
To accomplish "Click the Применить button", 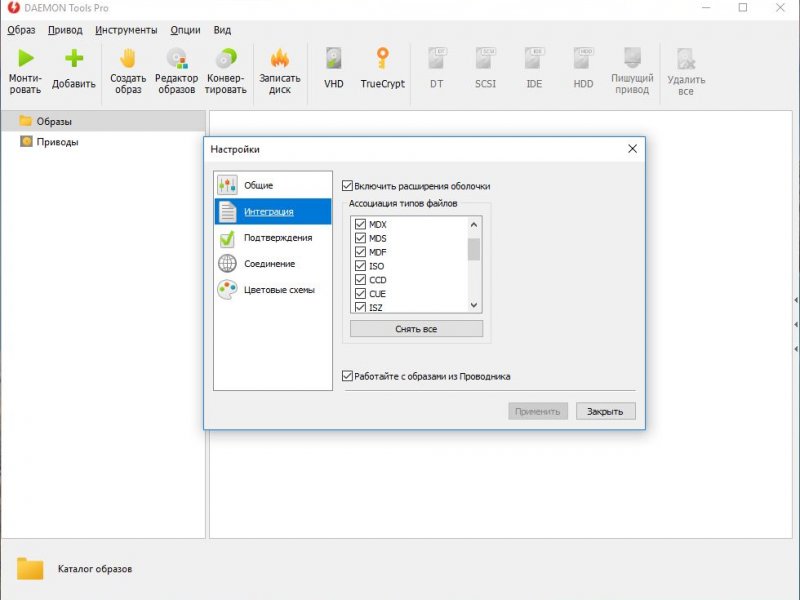I will (538, 411).
